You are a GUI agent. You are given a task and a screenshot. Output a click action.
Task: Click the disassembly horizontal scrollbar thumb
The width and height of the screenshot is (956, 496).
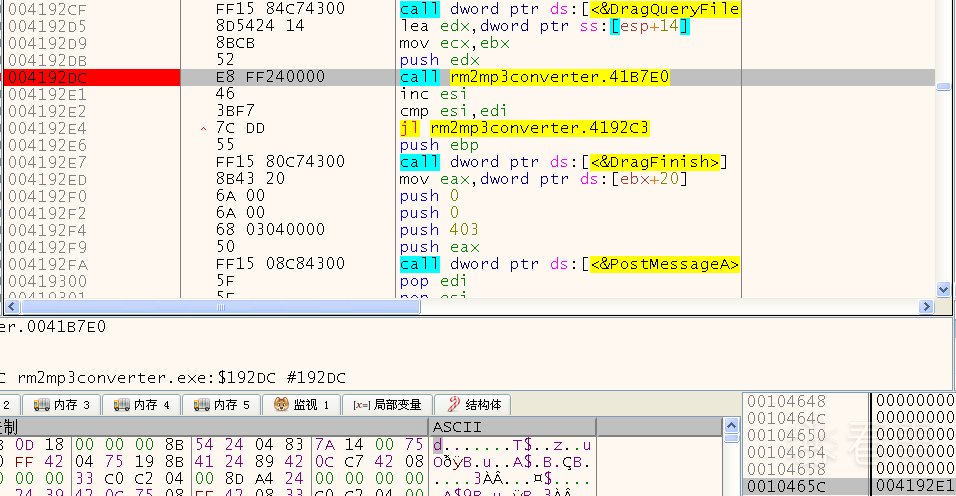(x=219, y=306)
